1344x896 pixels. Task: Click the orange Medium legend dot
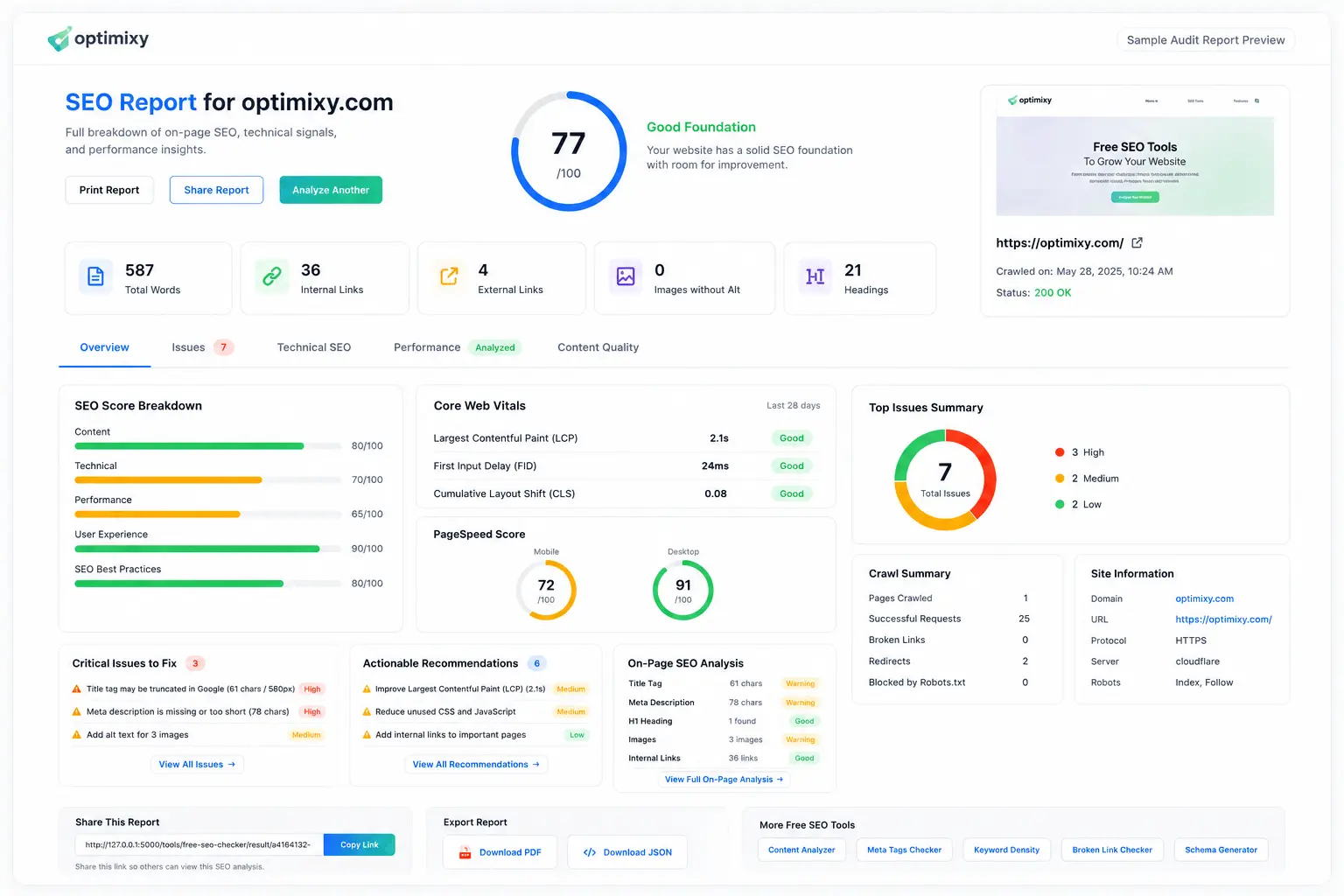(x=1060, y=479)
